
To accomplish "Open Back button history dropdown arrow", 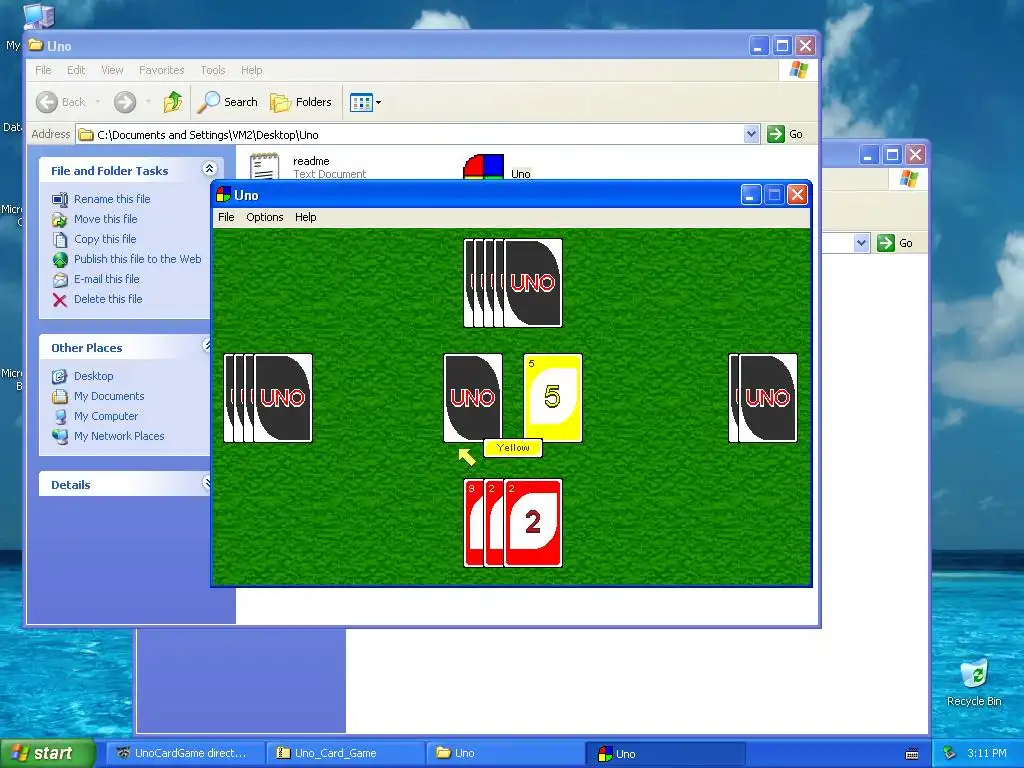I will (x=98, y=102).
